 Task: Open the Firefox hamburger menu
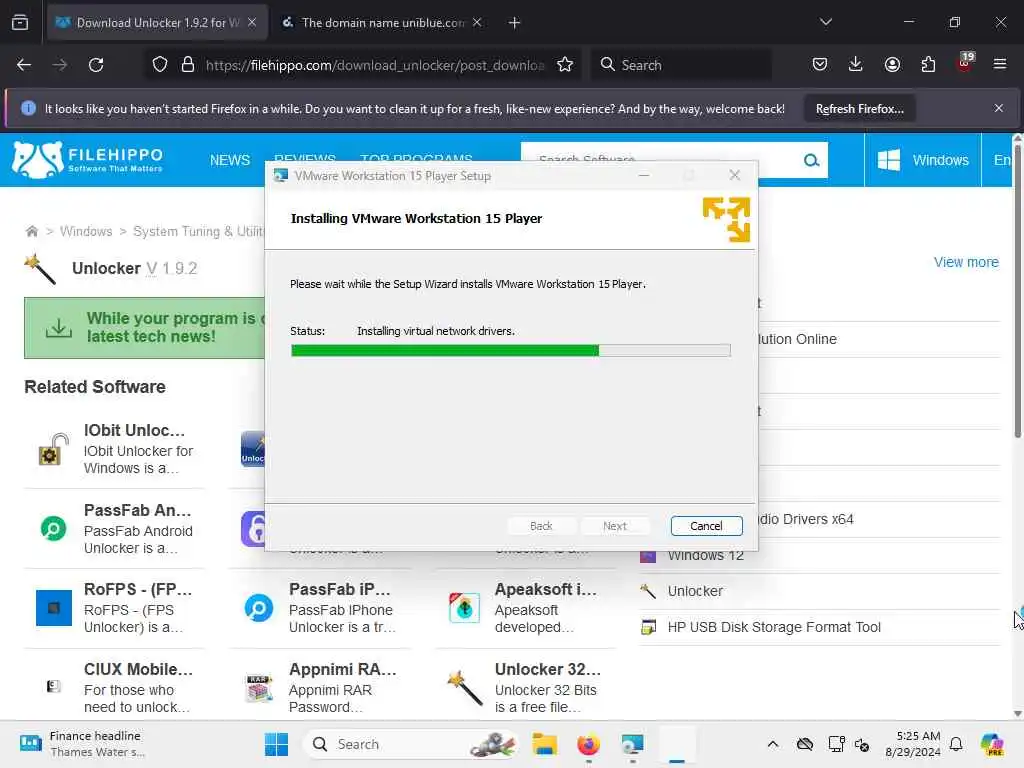coord(1000,65)
